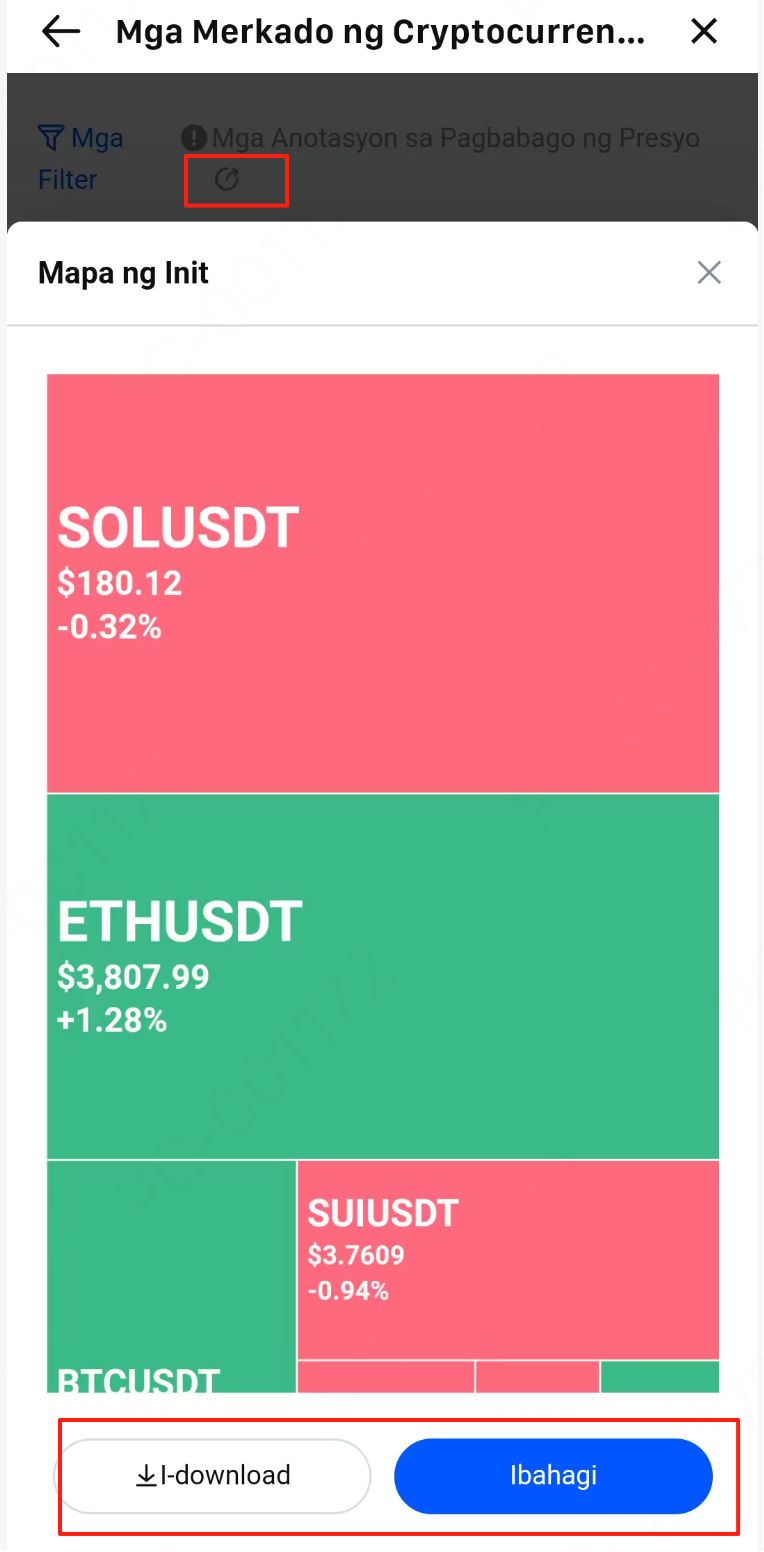Tap the back arrow icon

pos(60,32)
